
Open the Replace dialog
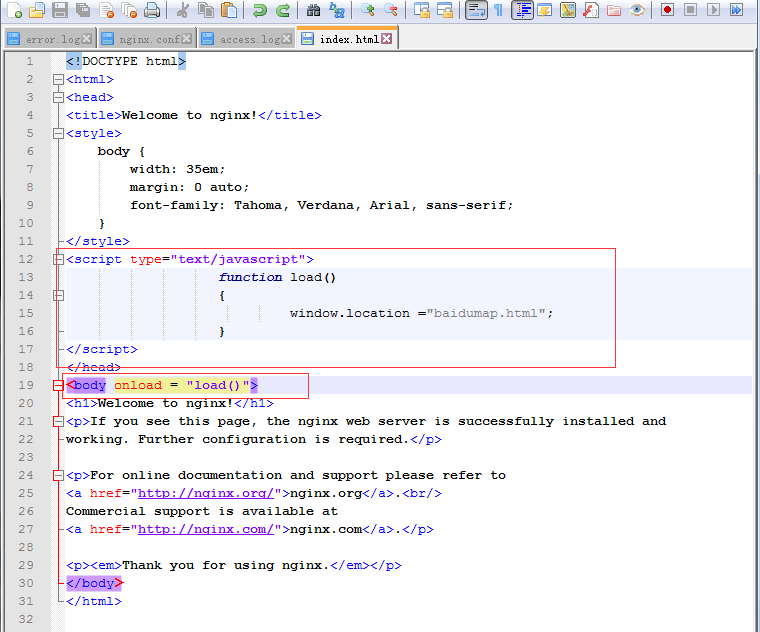(x=337, y=10)
